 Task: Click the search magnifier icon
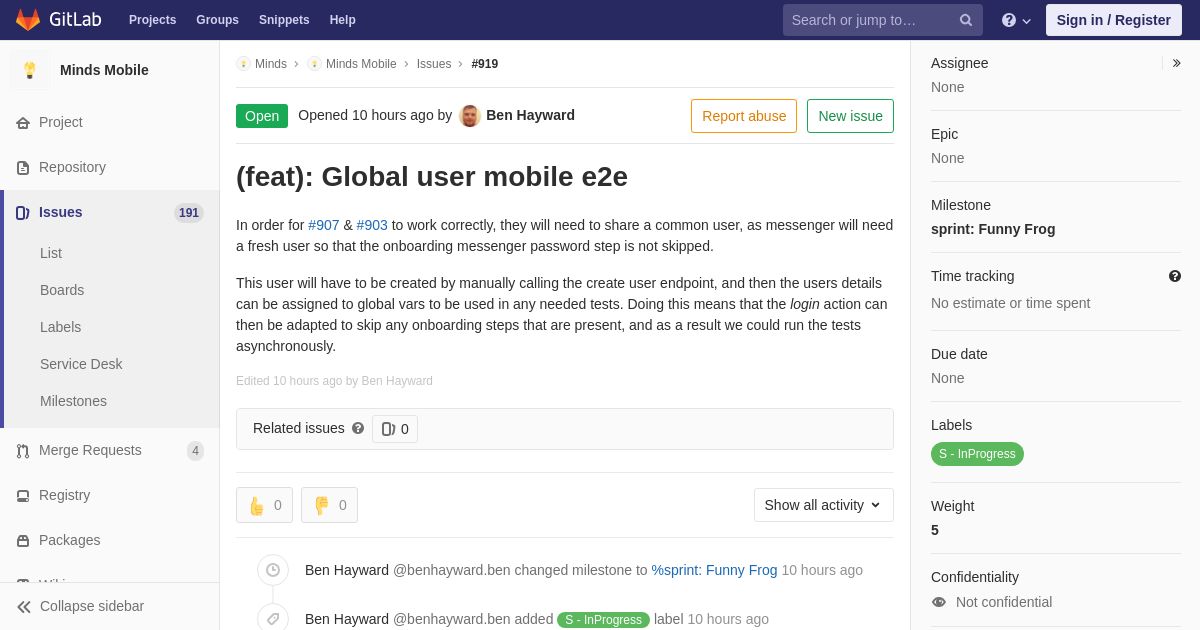coord(966,20)
